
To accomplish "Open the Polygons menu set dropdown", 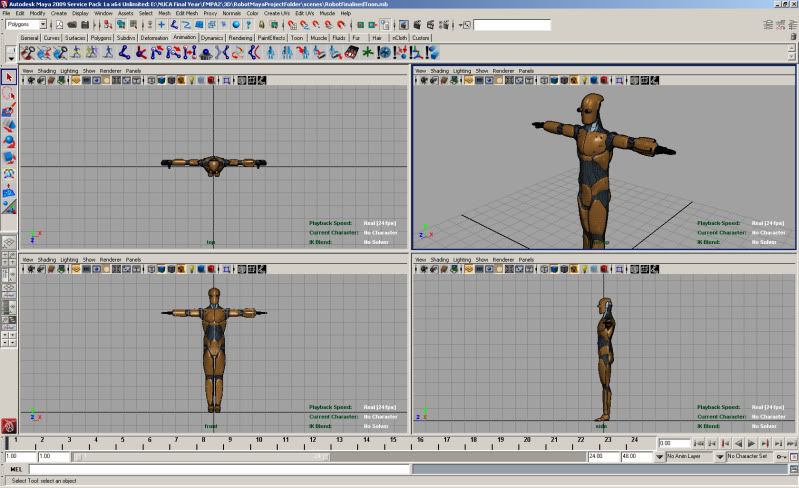I will (x=27, y=24).
